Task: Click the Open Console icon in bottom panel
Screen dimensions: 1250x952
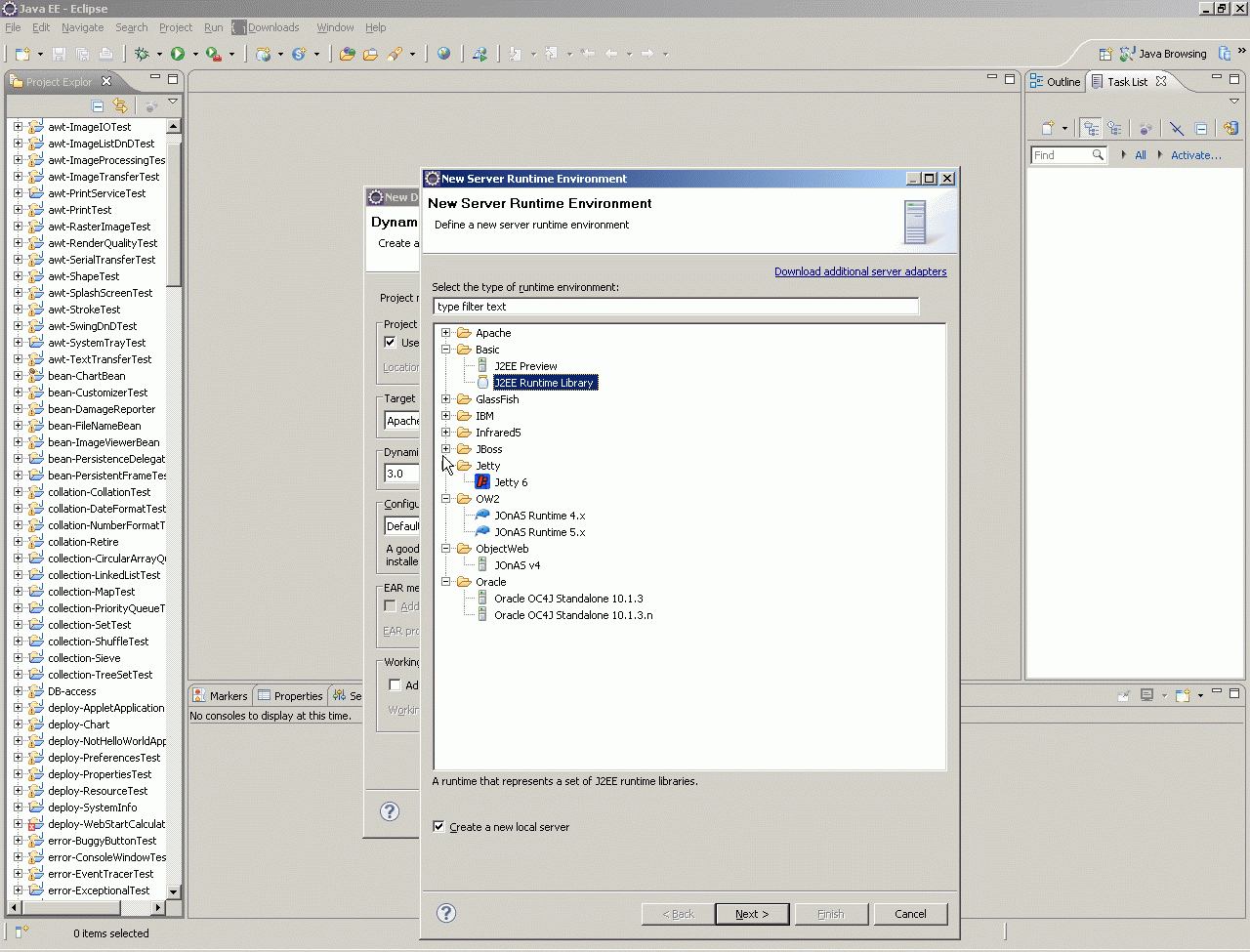Action: click(1183, 695)
